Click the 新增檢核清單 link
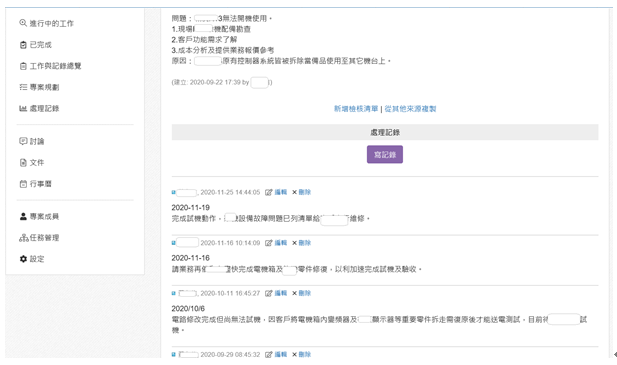This screenshot has height=365, width=617. [x=356, y=109]
